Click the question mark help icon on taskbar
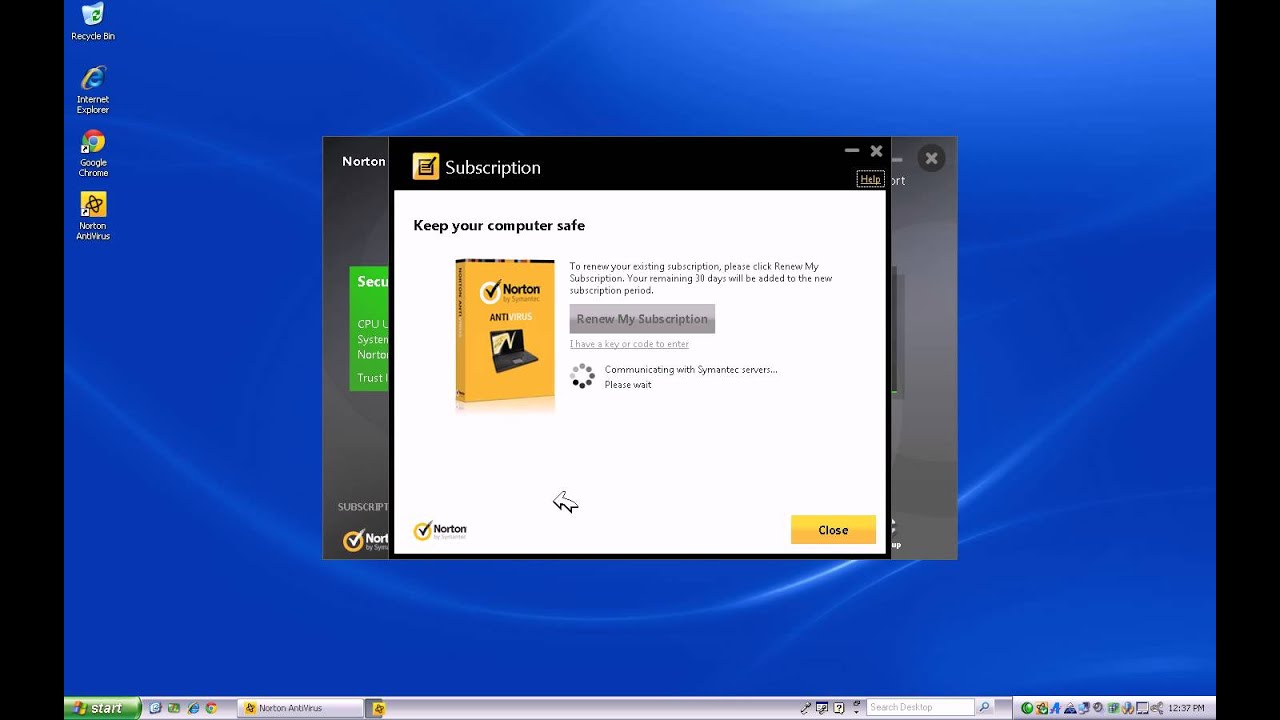 coord(839,708)
